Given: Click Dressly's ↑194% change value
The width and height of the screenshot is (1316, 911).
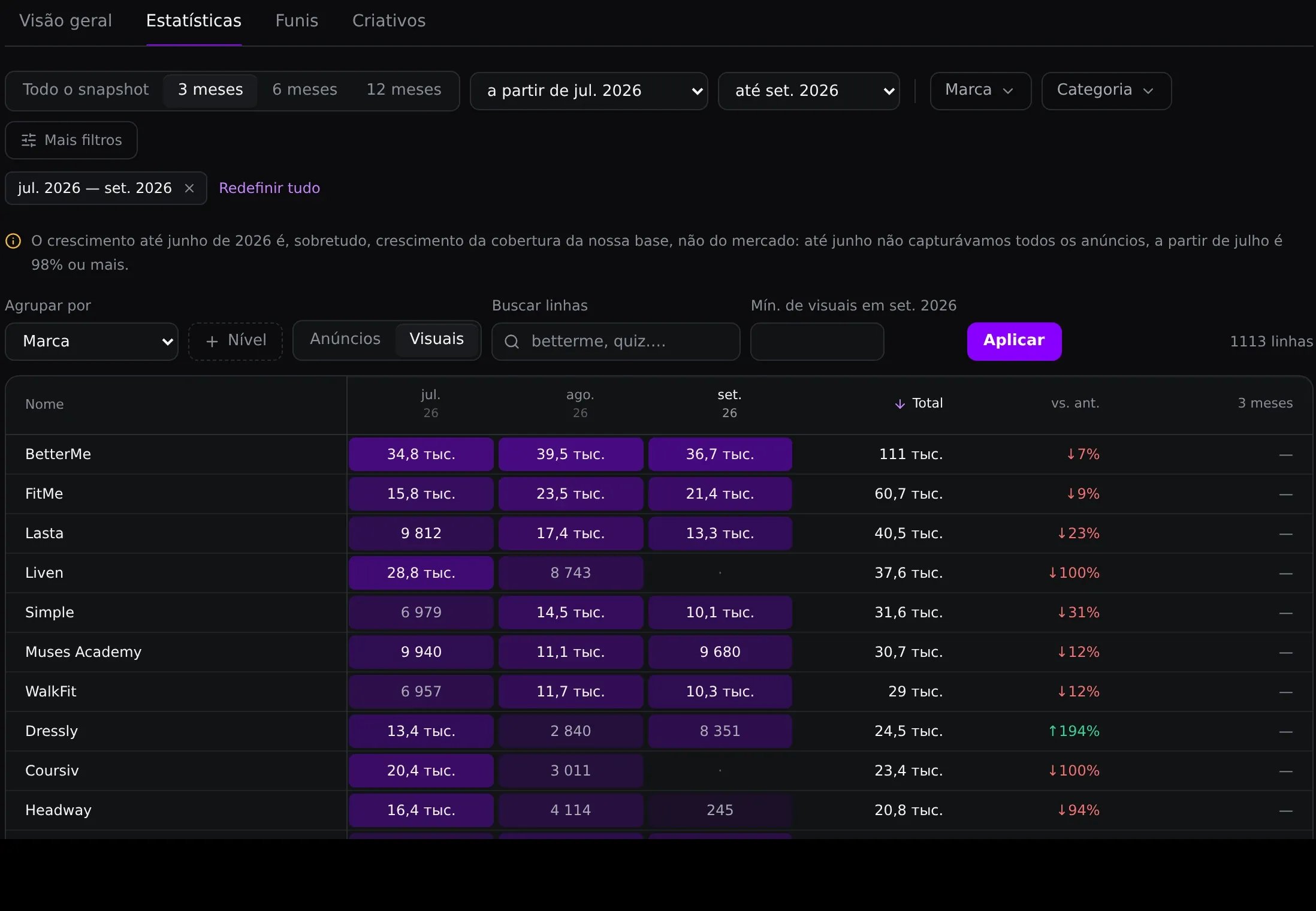Looking at the screenshot, I should click(1073, 731).
